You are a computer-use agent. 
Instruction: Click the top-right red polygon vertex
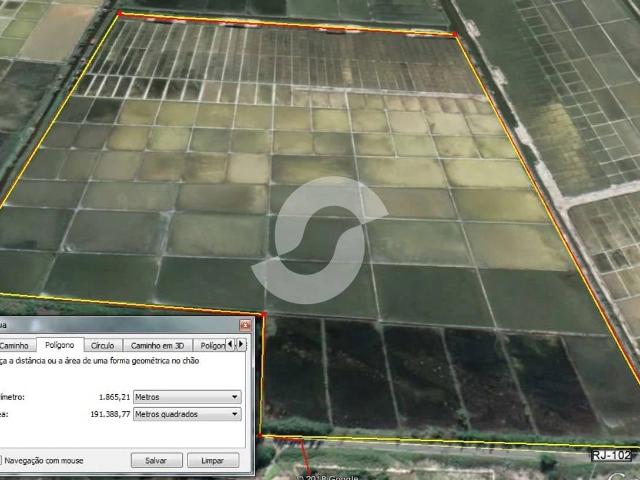(456, 35)
